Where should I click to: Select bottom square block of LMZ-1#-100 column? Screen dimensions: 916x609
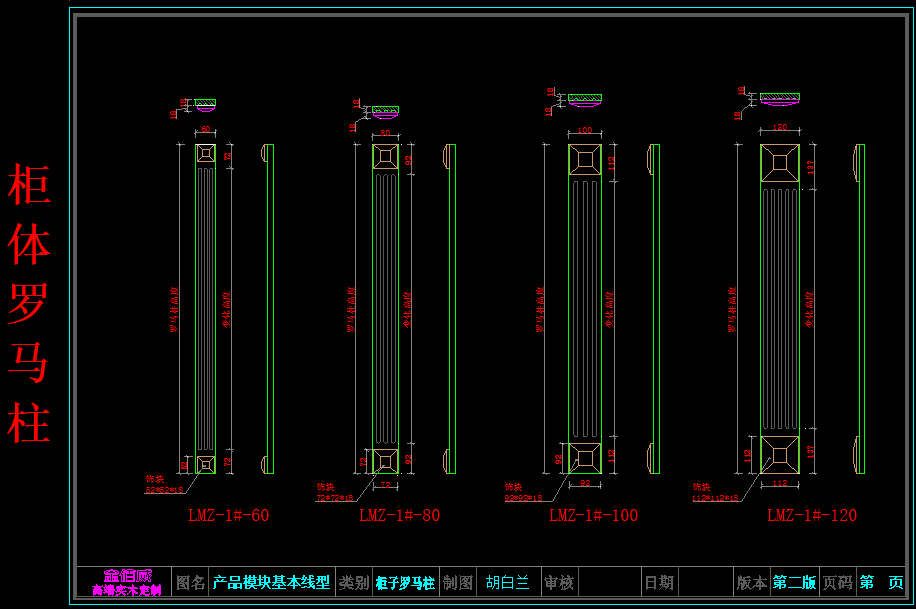click(585, 458)
